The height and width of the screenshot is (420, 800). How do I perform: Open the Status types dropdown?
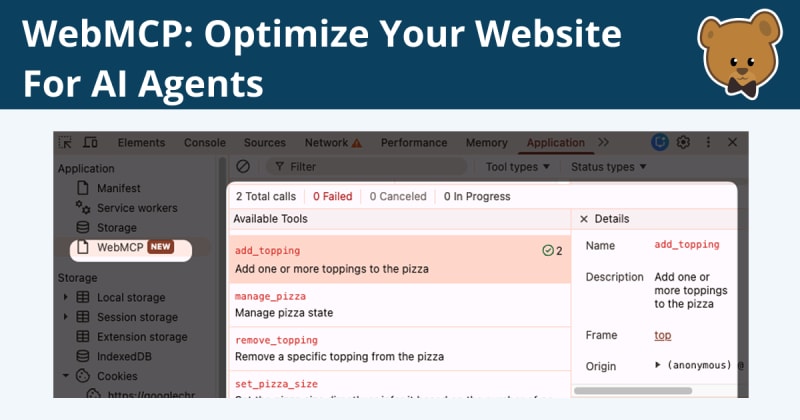[608, 167]
